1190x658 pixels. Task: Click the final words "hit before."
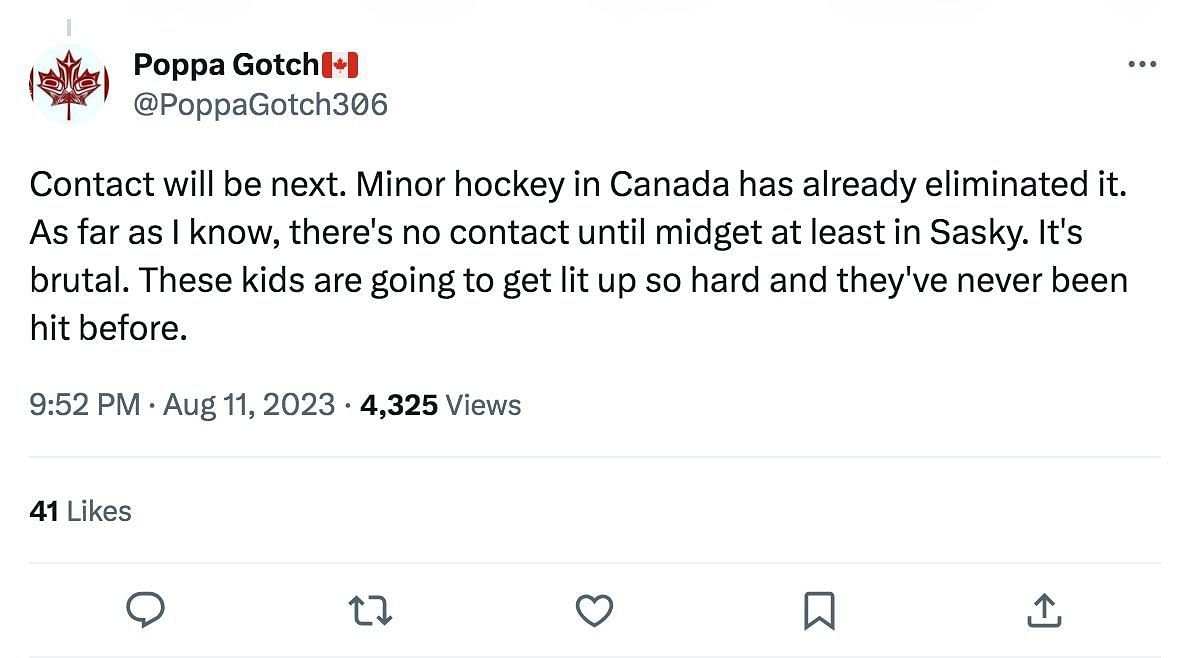pos(109,329)
